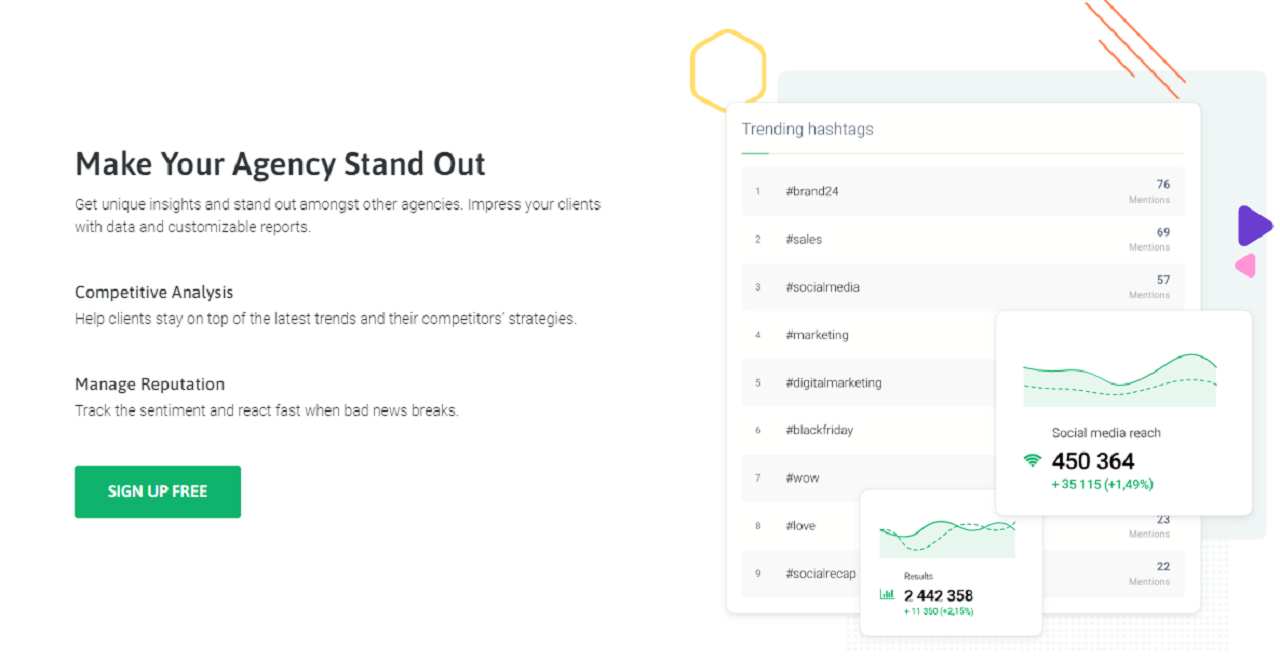
Task: Click the Social media reach chart
Action: pos(1119,380)
